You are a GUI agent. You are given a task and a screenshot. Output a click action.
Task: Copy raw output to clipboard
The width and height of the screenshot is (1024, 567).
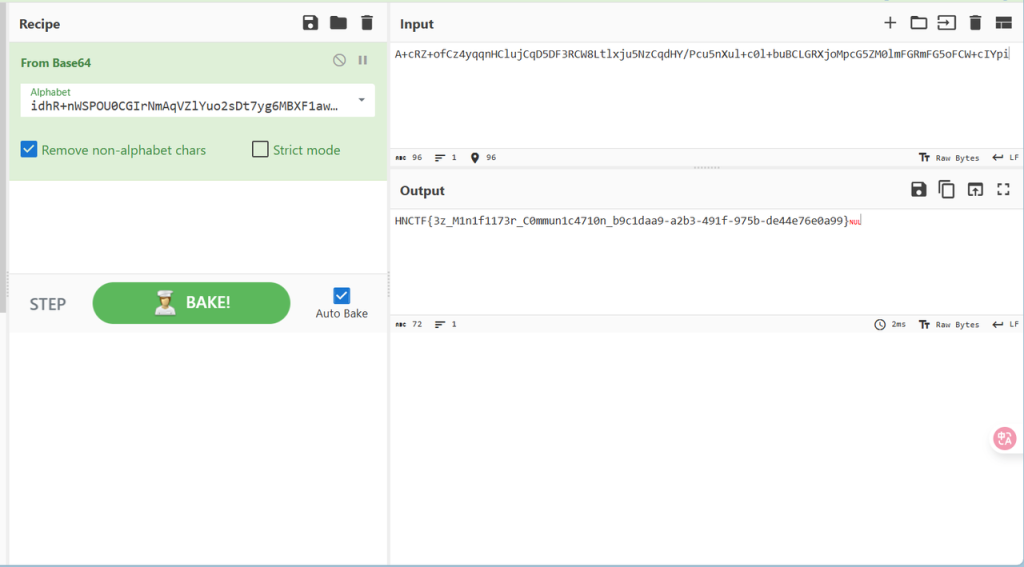[946, 189]
